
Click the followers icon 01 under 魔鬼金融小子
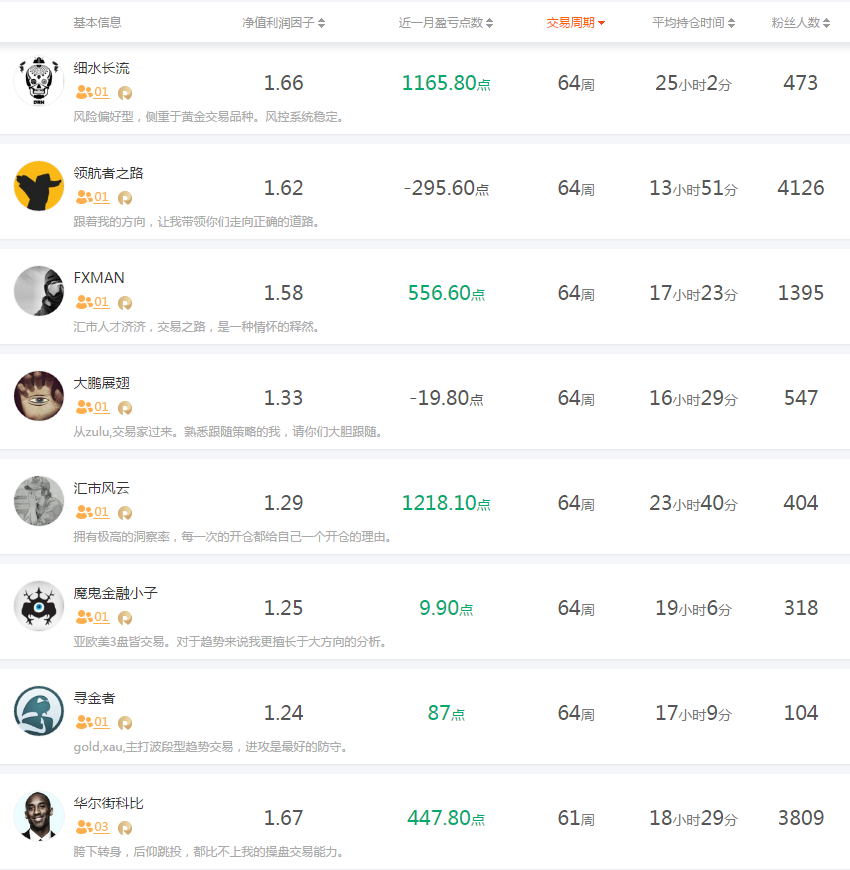(x=92, y=617)
